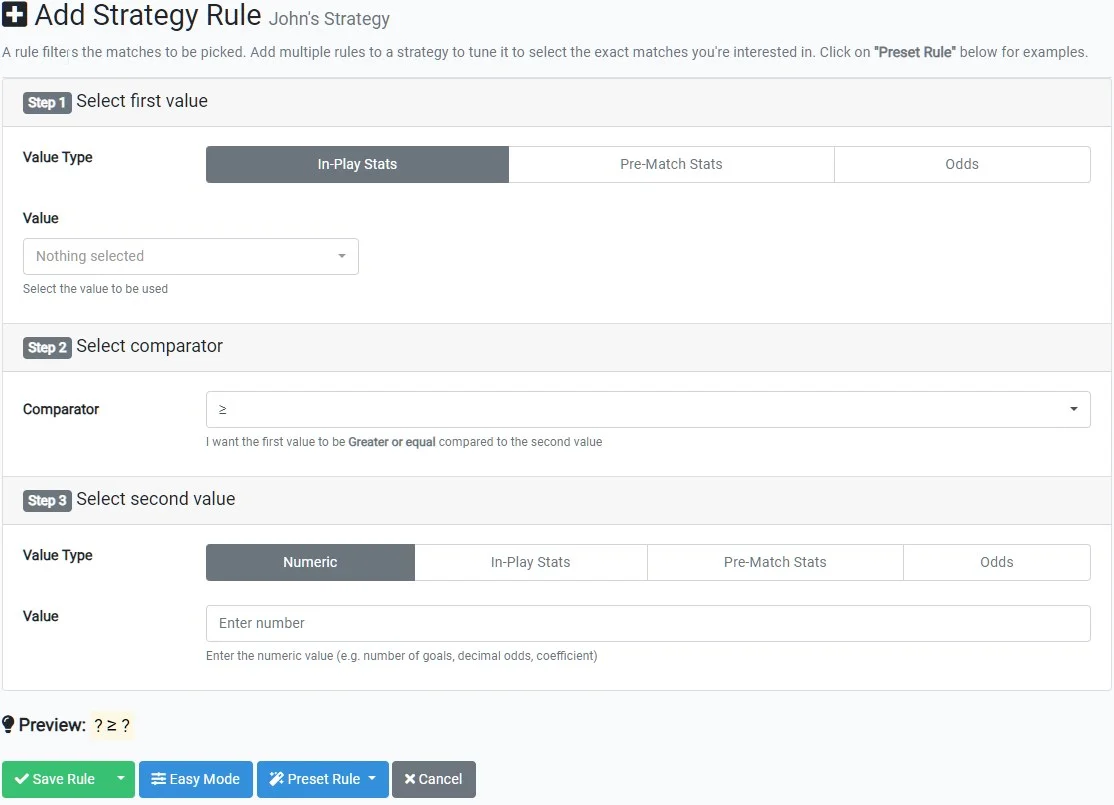Select Numeric as the second value type
Screen dimensions: 1114x805
click(310, 562)
